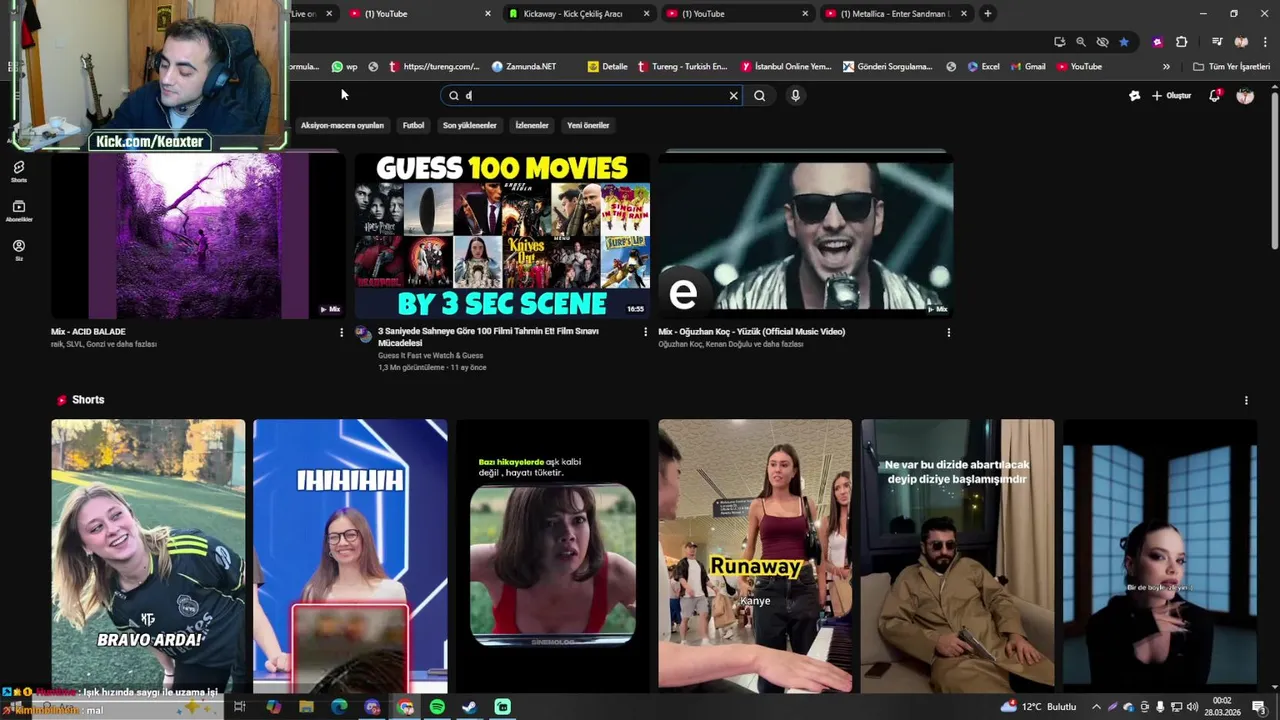Open the Bazı hikayelerde aşk short
The image size is (1280, 720).
click(552, 555)
